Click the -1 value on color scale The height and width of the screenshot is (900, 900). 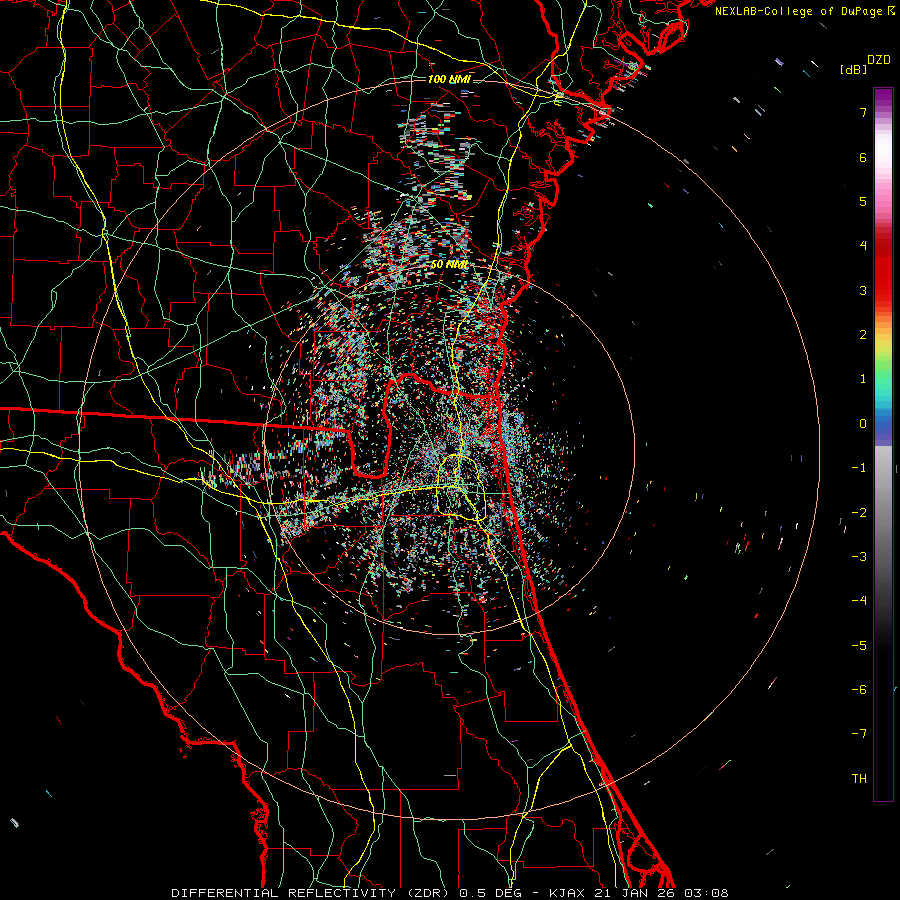(x=859, y=468)
